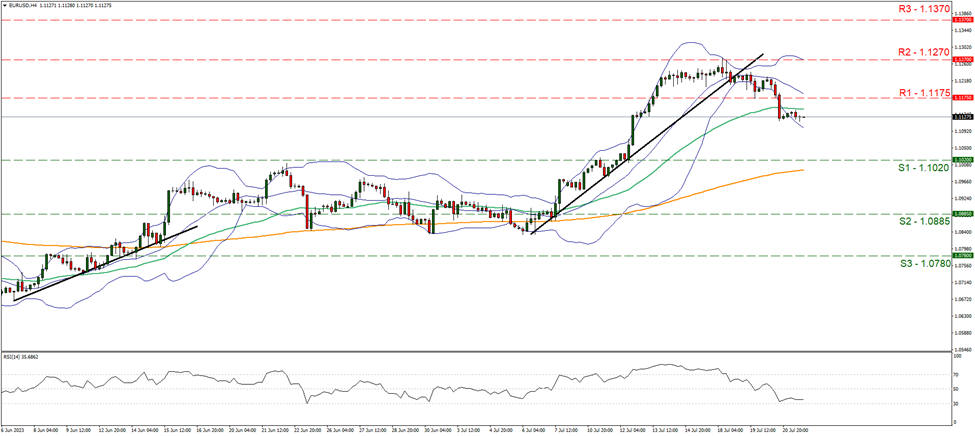Click the dropdown arrow beside EURUSD,H4
Screen dimensions: 975x436
coord(5,4)
